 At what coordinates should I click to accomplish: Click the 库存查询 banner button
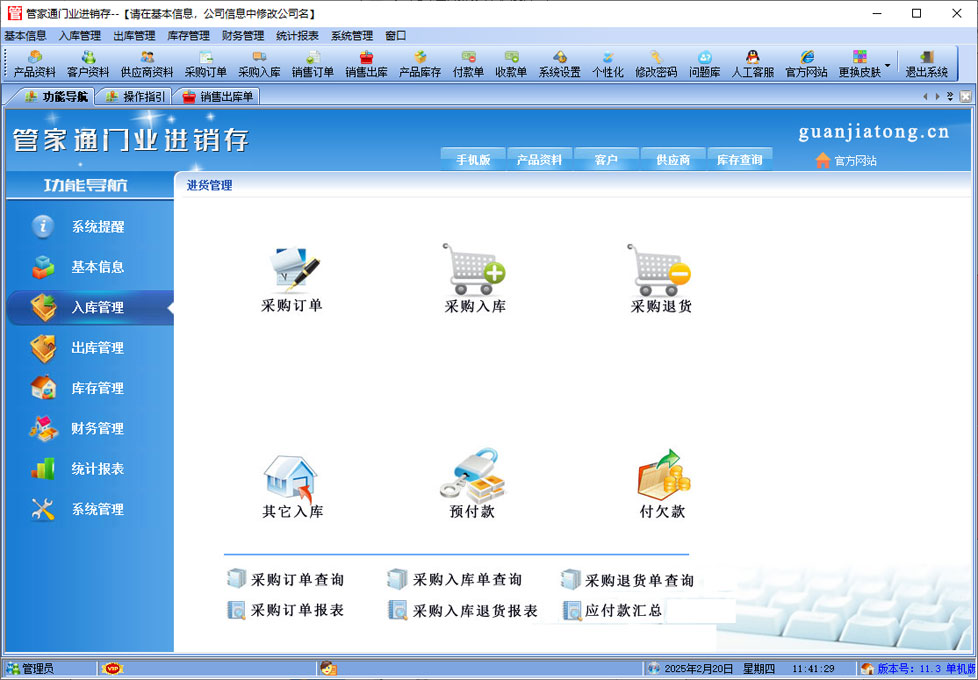(739, 160)
